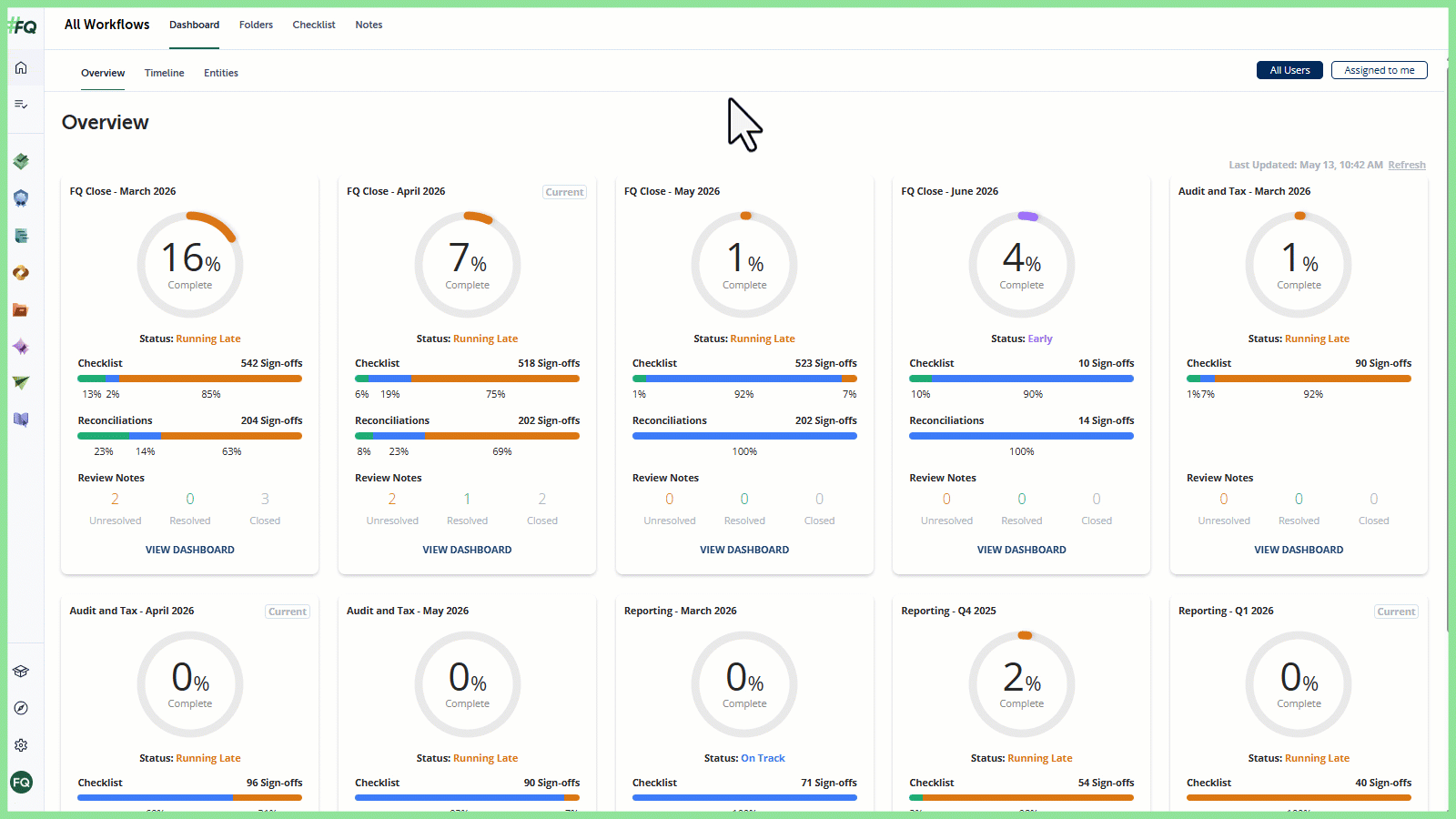Click the Audit and Tax - March 2026 title
1456x819 pixels.
tap(1244, 191)
